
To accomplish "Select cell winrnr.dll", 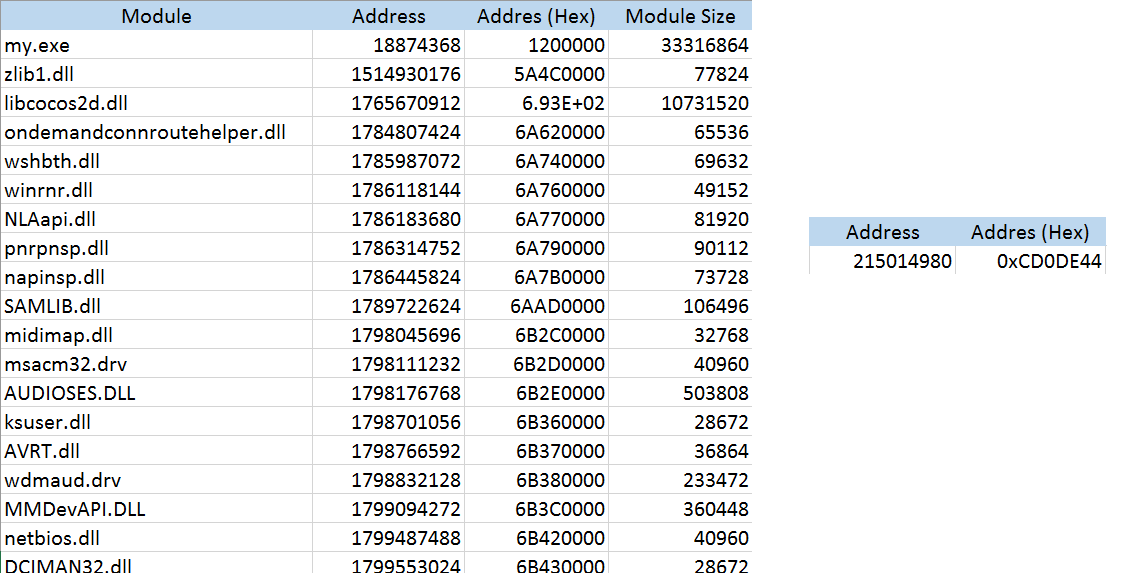I will pyautogui.click(x=156, y=190).
